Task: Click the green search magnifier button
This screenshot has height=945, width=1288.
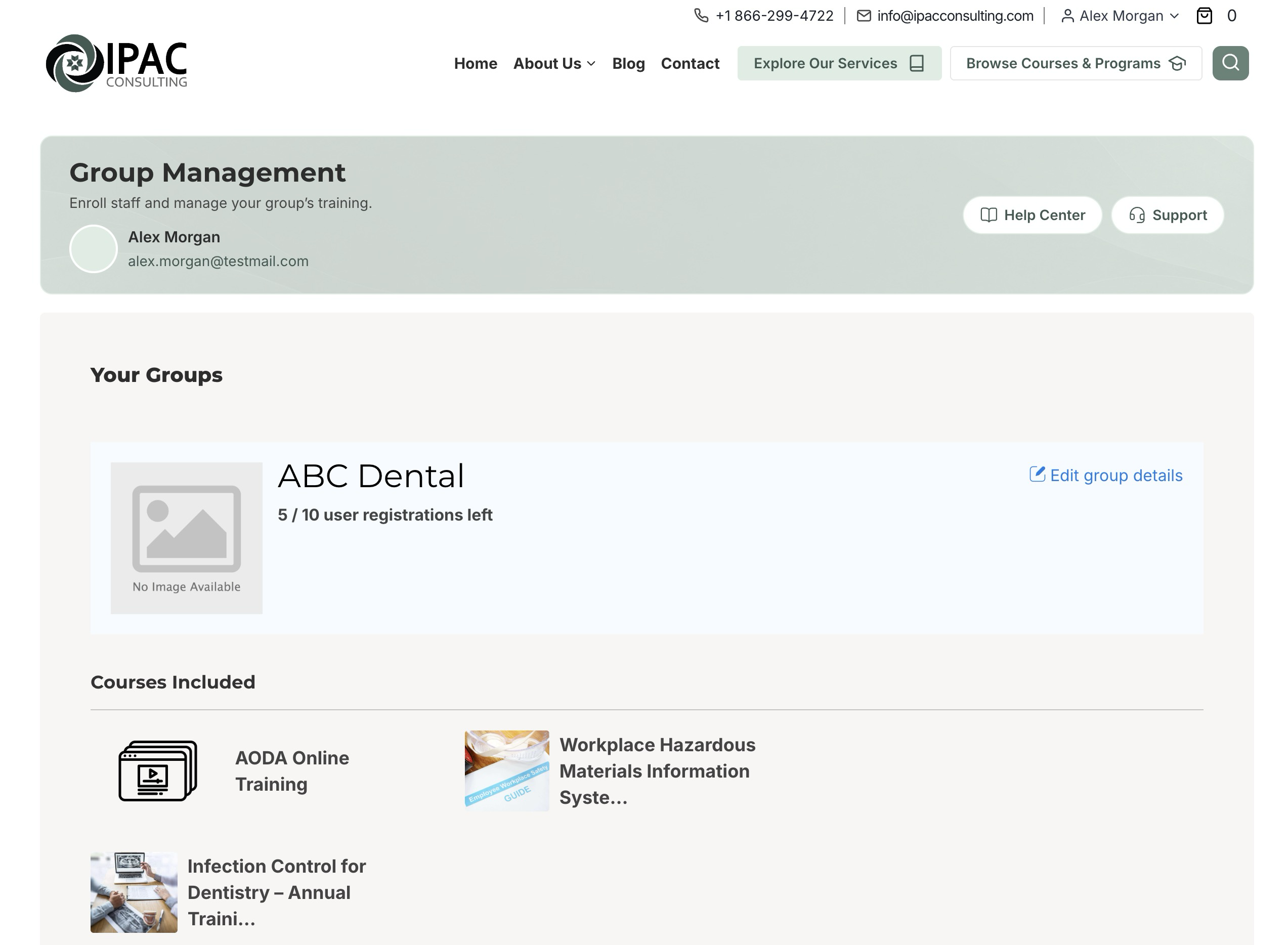Action: point(1230,63)
